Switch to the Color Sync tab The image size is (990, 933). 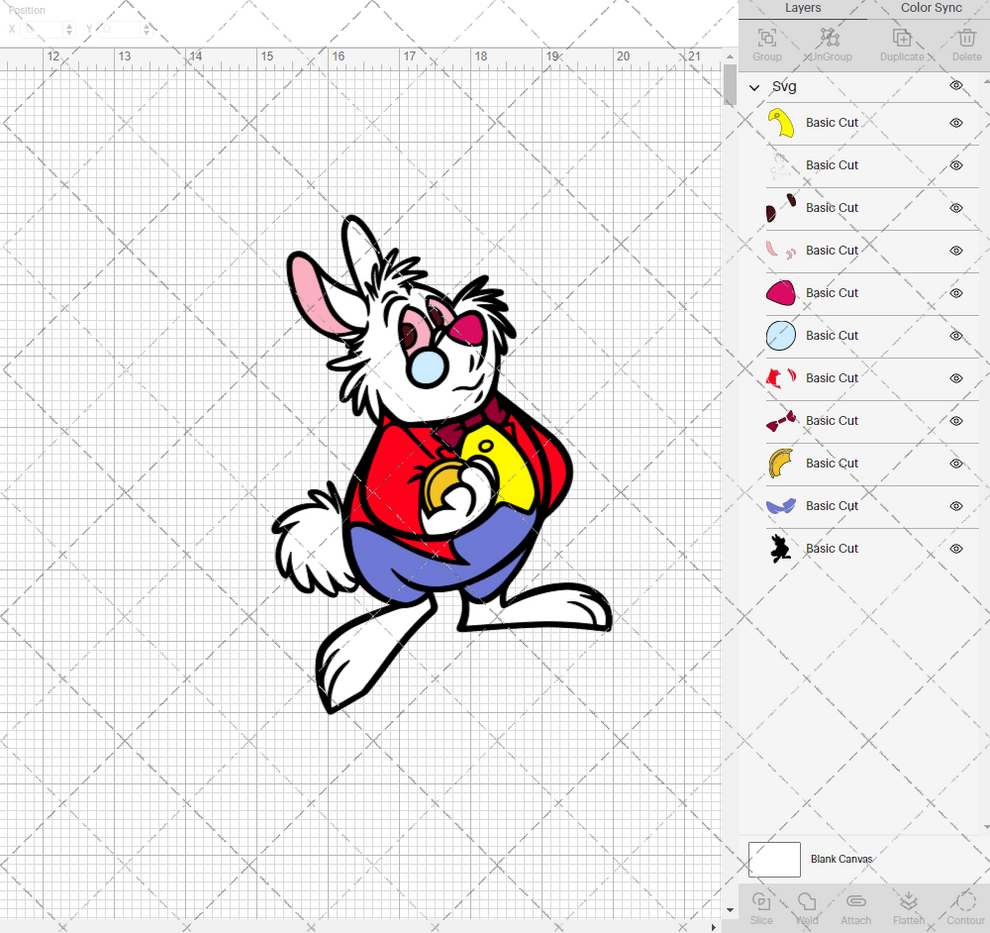point(930,8)
